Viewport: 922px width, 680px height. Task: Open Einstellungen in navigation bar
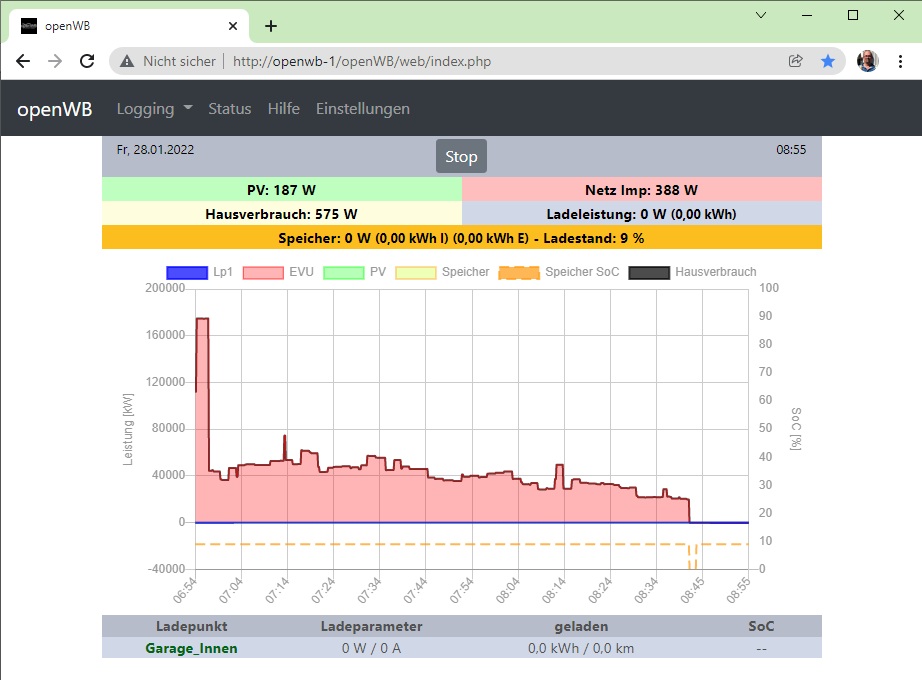pyautogui.click(x=362, y=109)
